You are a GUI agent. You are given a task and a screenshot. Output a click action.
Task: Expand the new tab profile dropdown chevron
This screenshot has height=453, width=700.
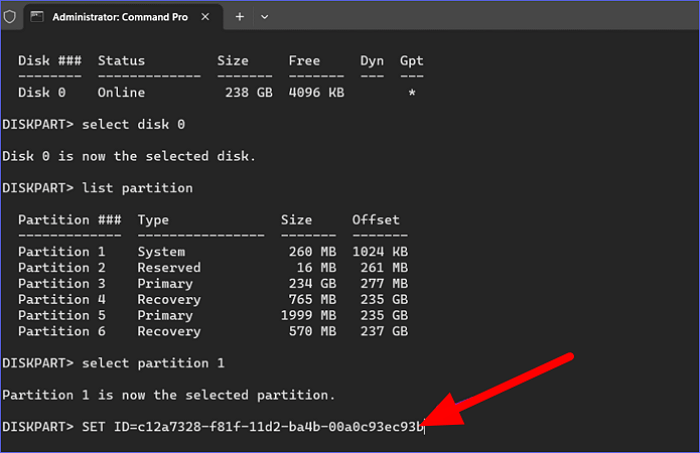(x=265, y=17)
